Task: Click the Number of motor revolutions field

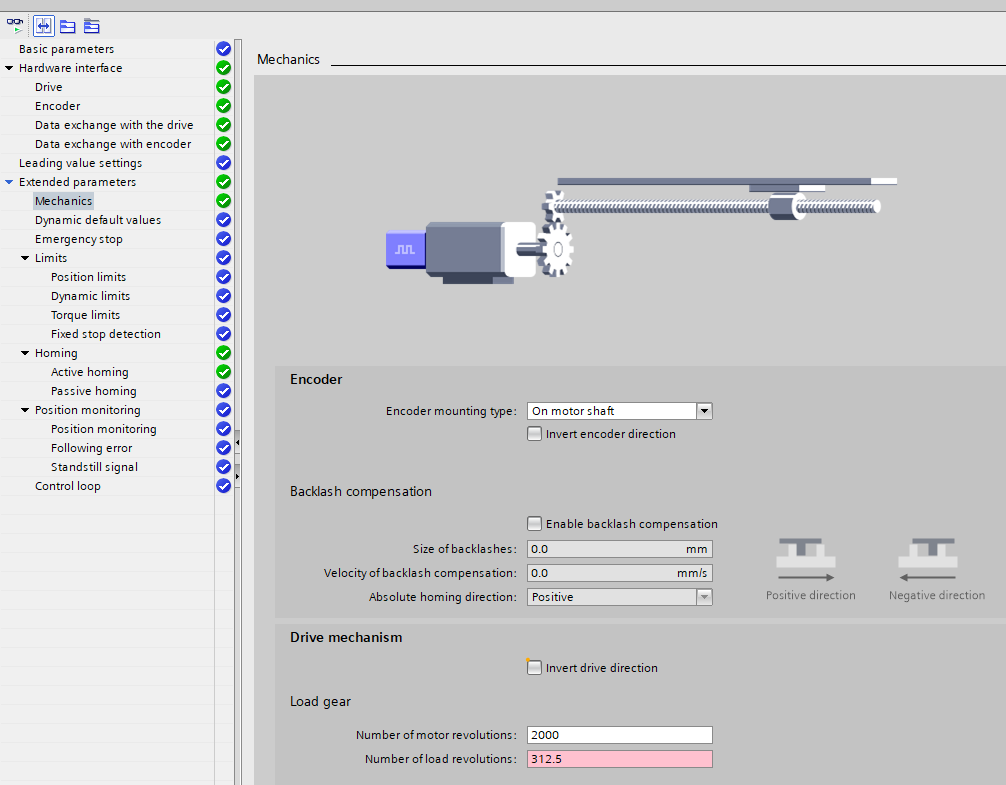Action: click(619, 735)
